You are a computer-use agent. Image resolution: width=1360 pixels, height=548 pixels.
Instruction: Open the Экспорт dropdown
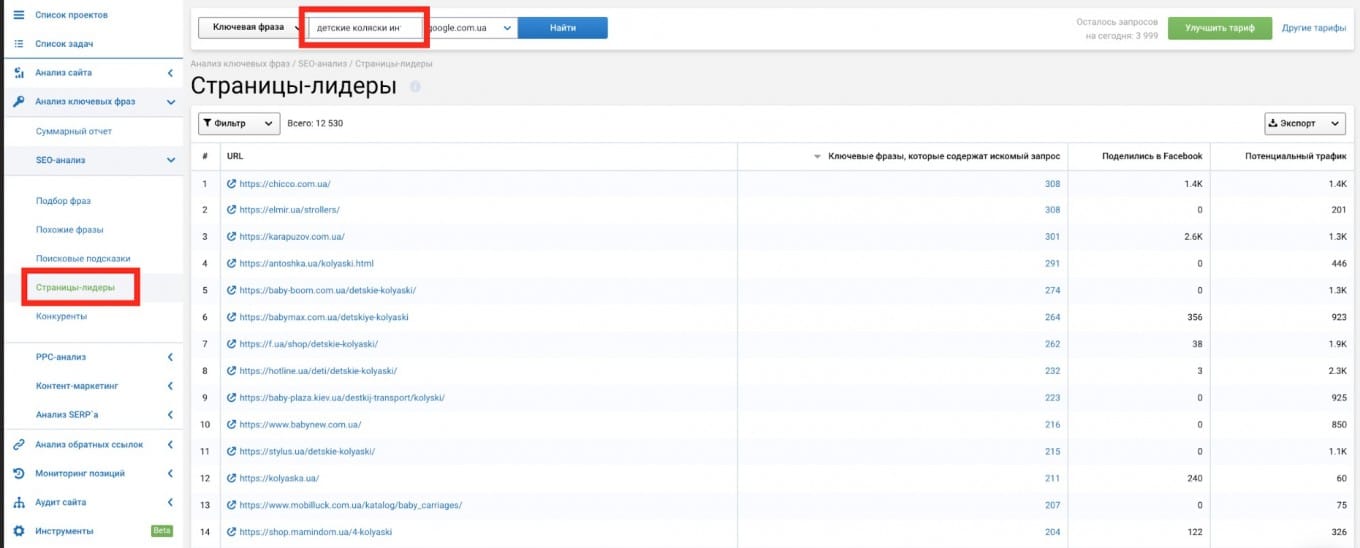(1305, 123)
